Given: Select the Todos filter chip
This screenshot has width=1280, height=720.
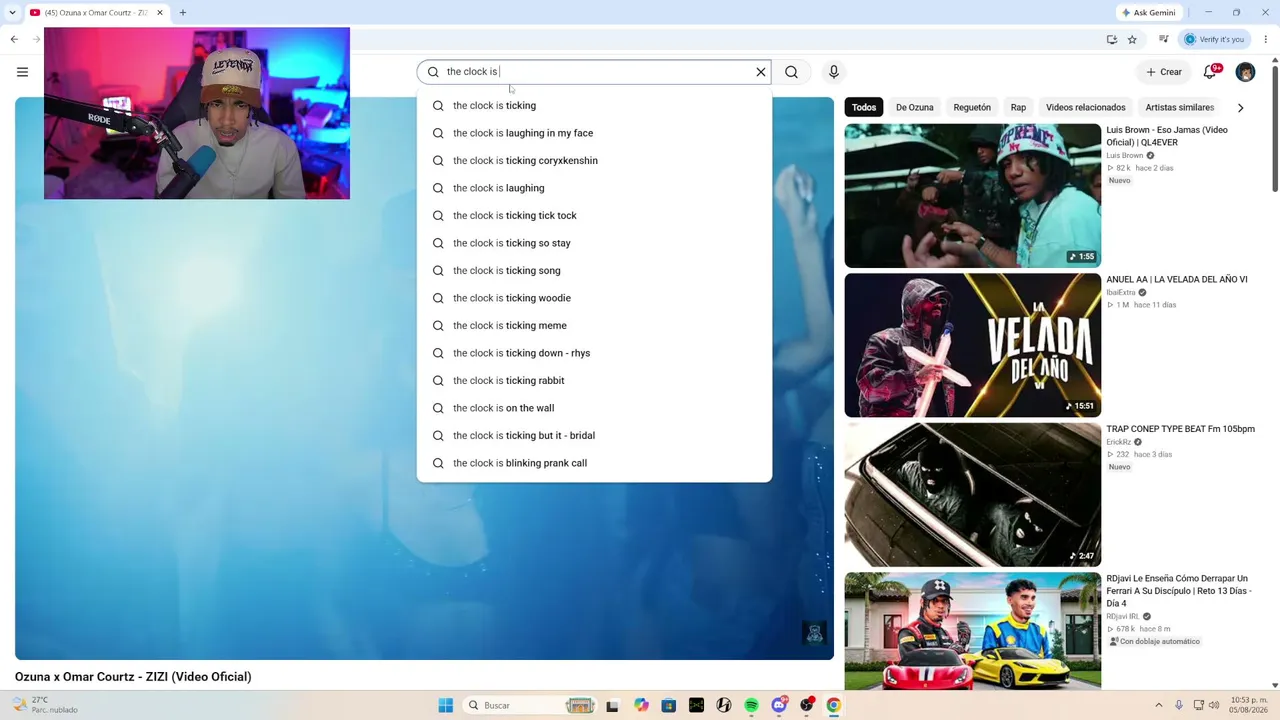Looking at the screenshot, I should coord(864,107).
